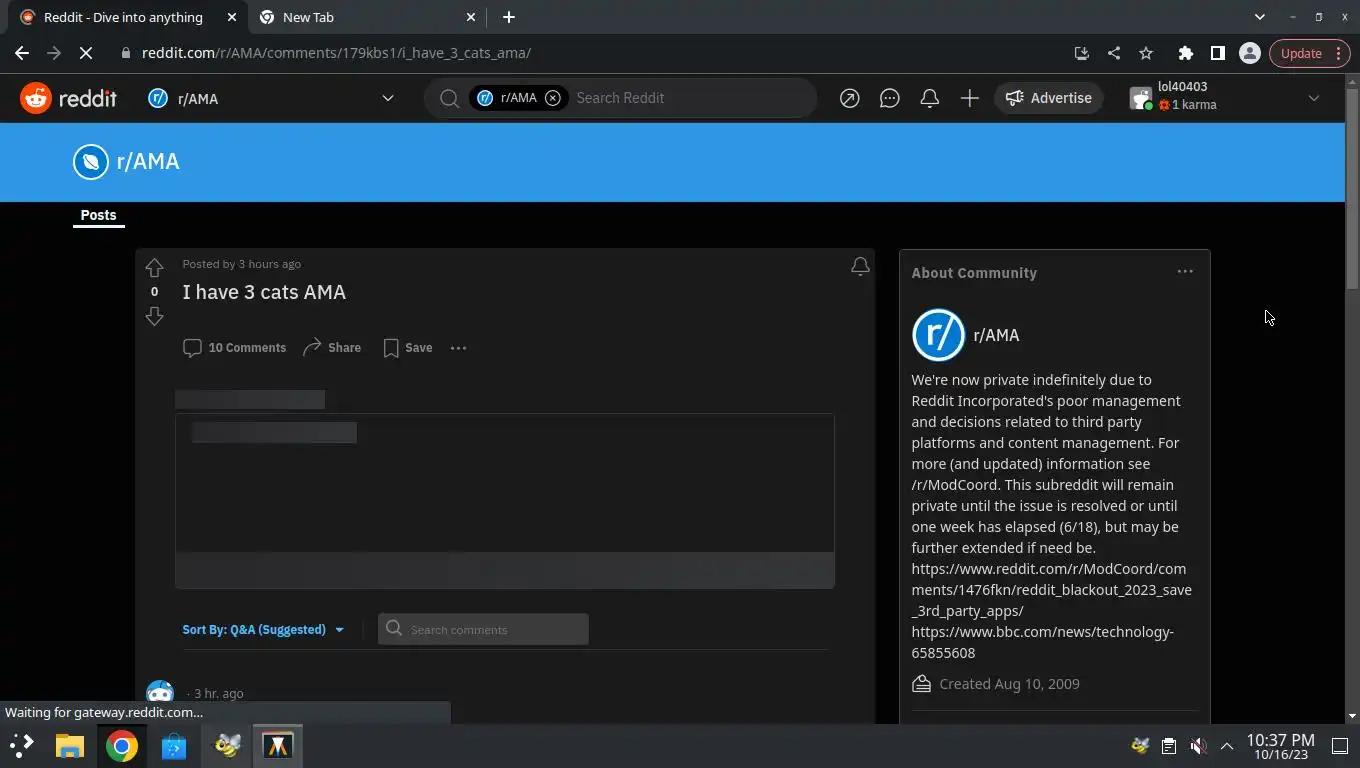
Task: Open post more options ellipsis
Action: [458, 348]
